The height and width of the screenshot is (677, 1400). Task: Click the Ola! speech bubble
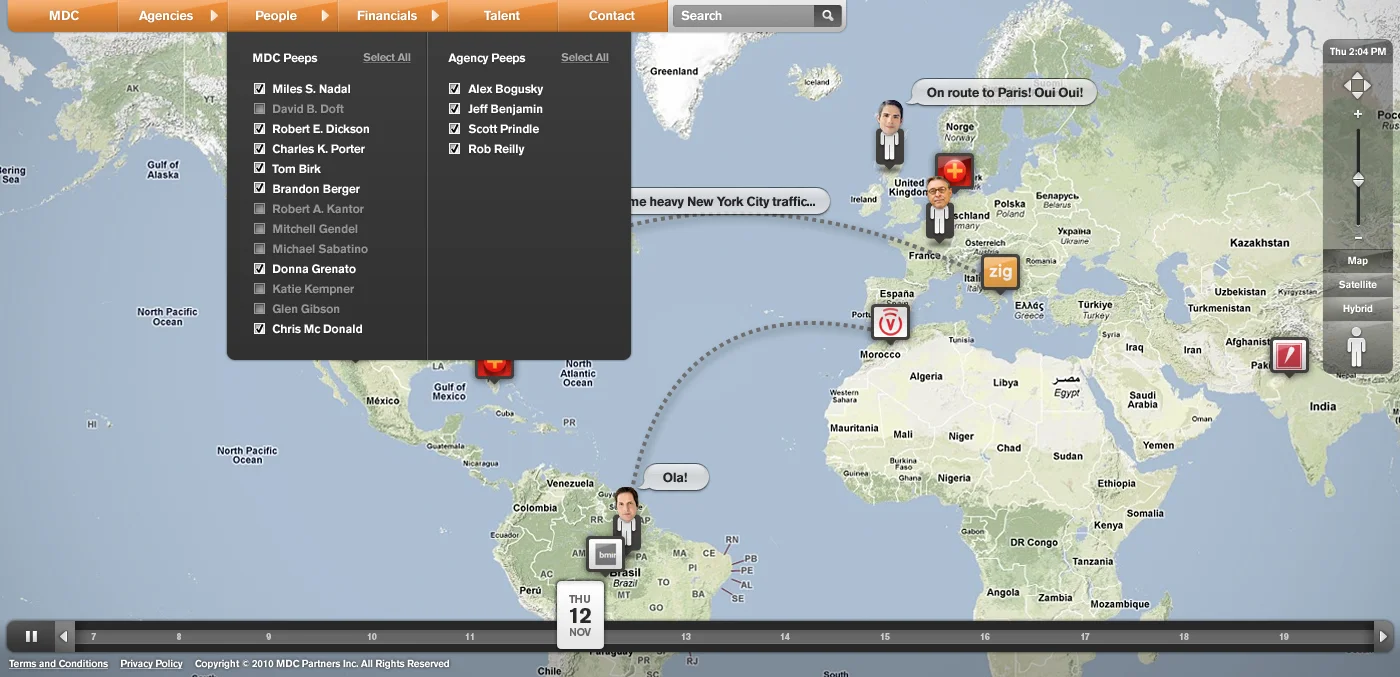[x=675, y=477]
